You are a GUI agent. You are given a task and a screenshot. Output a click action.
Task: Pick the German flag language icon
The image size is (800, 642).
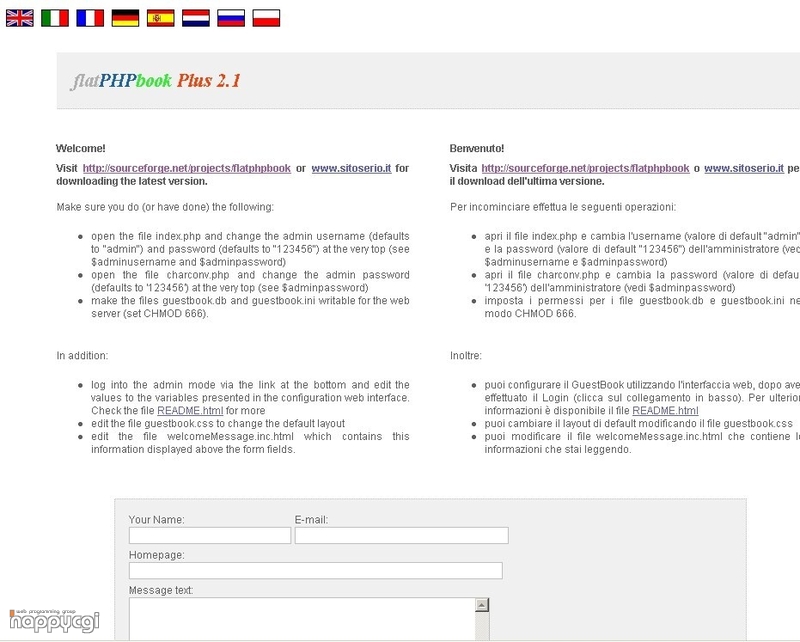tap(126, 18)
